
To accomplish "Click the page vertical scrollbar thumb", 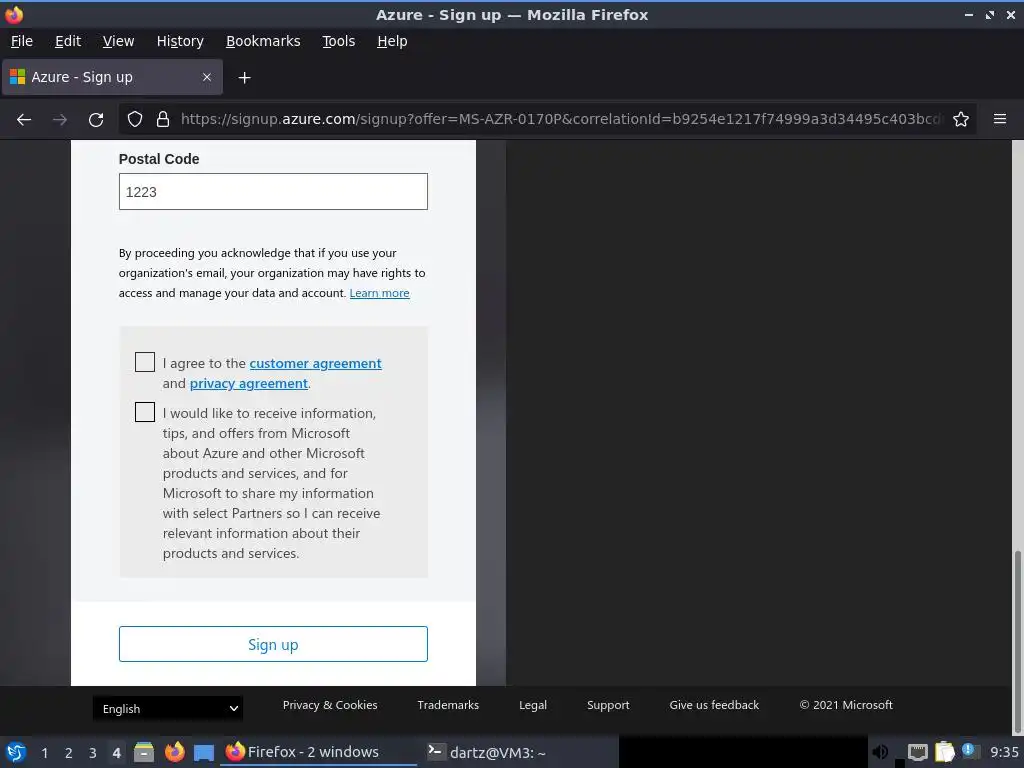I will 1017,642.
